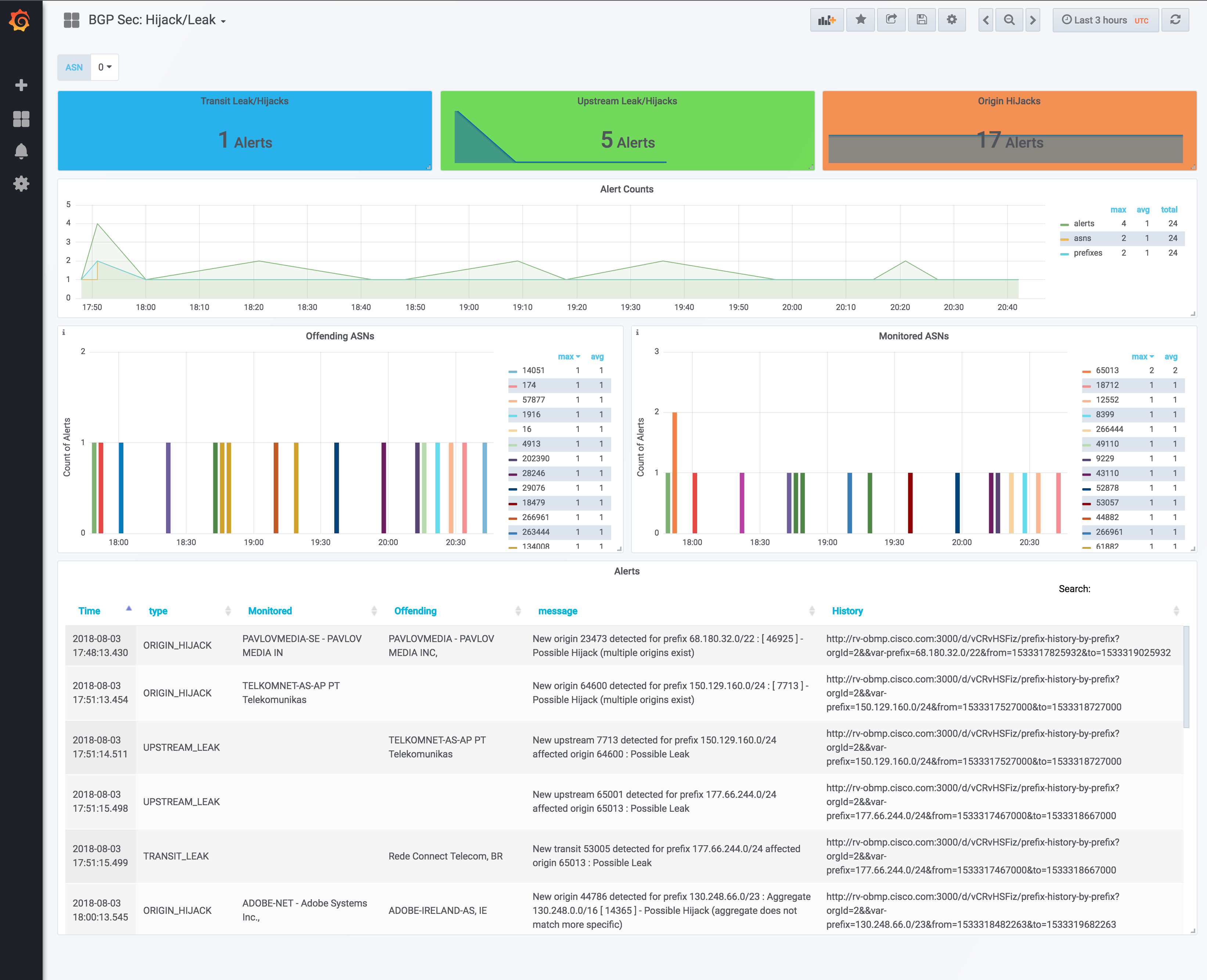
Task: Open Origin HiJacks panel title menu
Action: tap(1009, 101)
